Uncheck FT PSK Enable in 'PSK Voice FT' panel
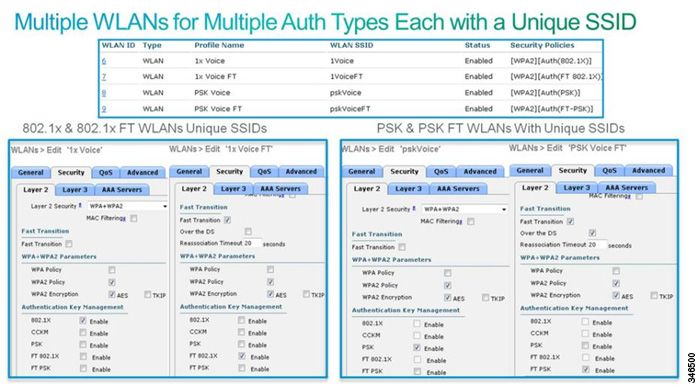Image resolution: width=699 pixels, height=386 pixels. [586, 370]
